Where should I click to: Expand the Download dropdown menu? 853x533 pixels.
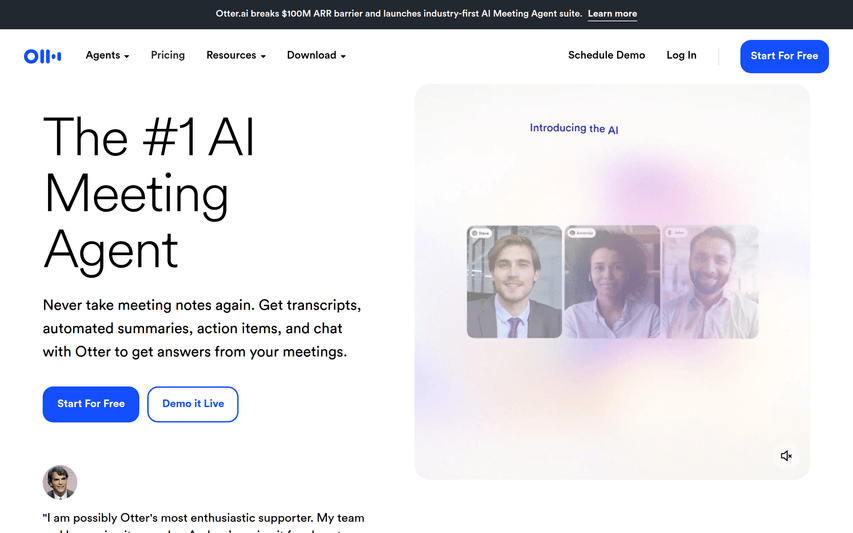click(x=316, y=56)
